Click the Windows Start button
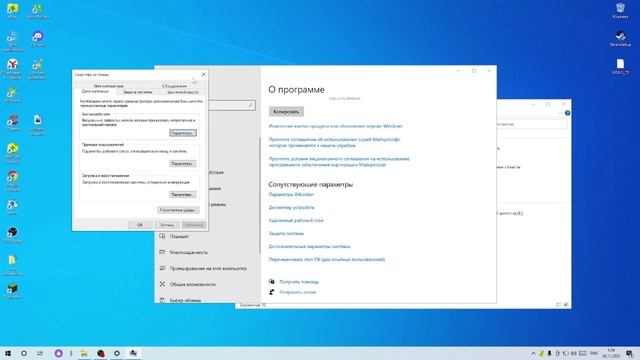Screen dimensions: 640x360 click(x=8, y=353)
